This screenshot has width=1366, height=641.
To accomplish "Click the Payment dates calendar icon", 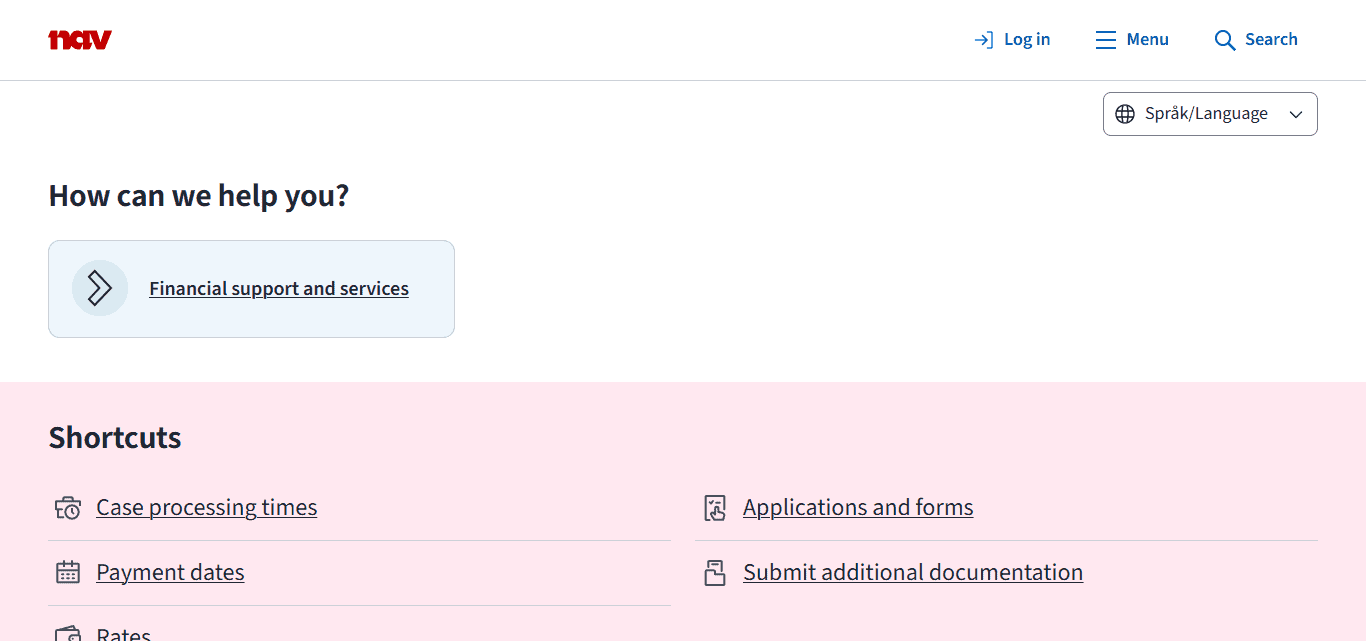I will 68,572.
